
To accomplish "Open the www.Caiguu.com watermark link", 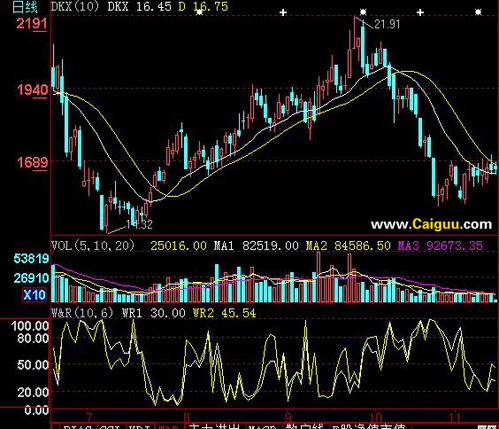I will pyautogui.click(x=431, y=224).
